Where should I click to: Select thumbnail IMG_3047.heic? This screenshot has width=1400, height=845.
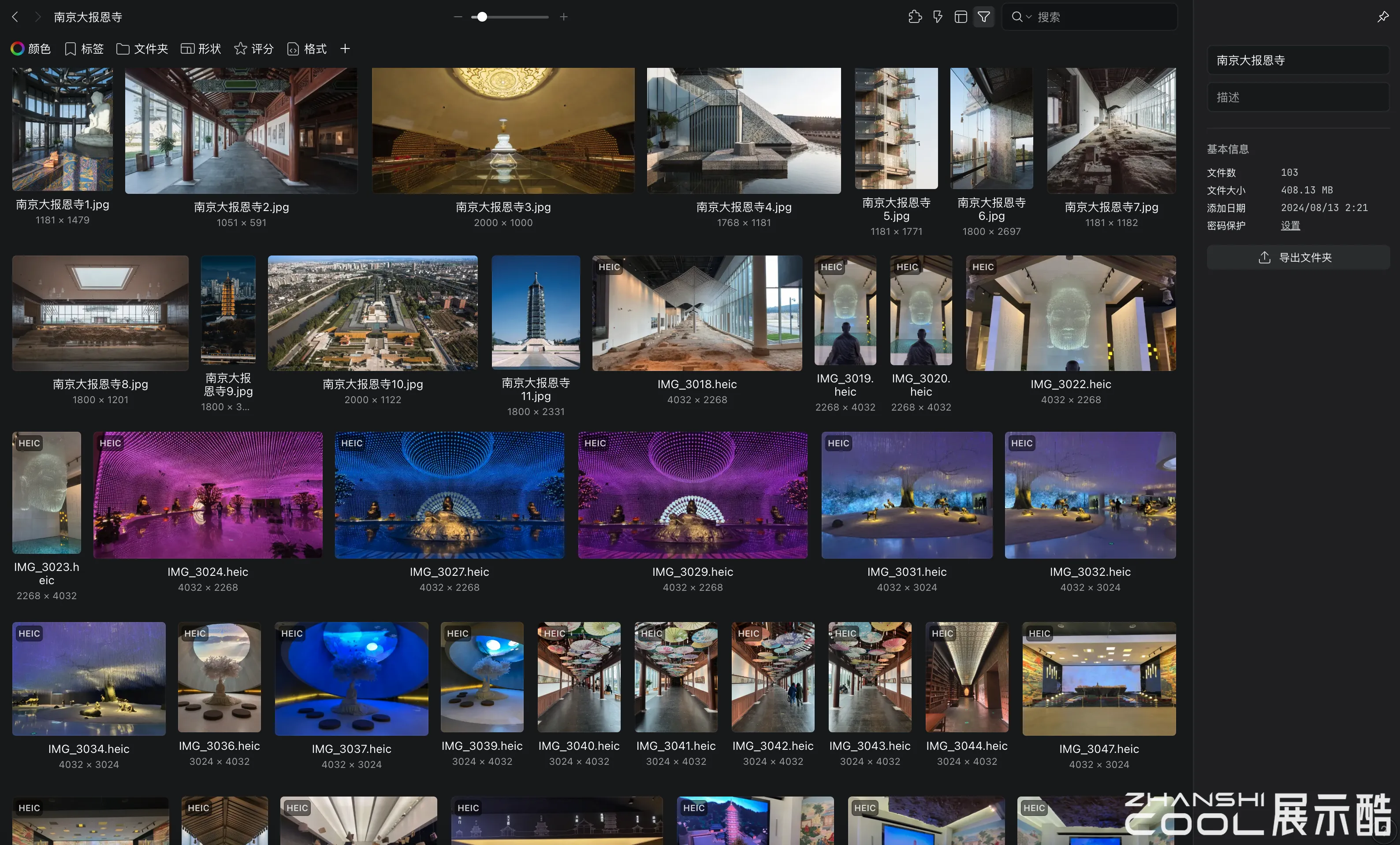1099,678
